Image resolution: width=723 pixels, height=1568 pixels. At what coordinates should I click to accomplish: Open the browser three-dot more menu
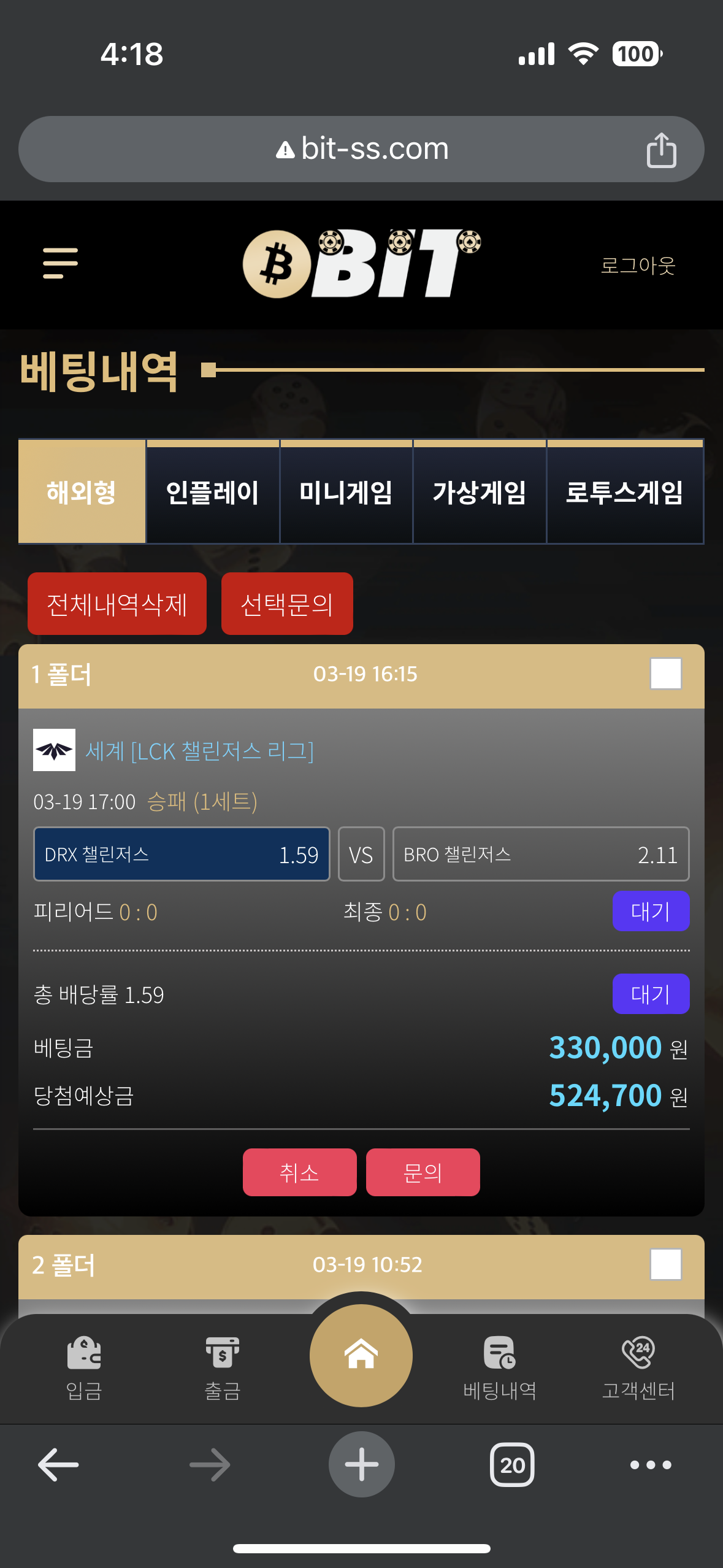pyautogui.click(x=651, y=1465)
